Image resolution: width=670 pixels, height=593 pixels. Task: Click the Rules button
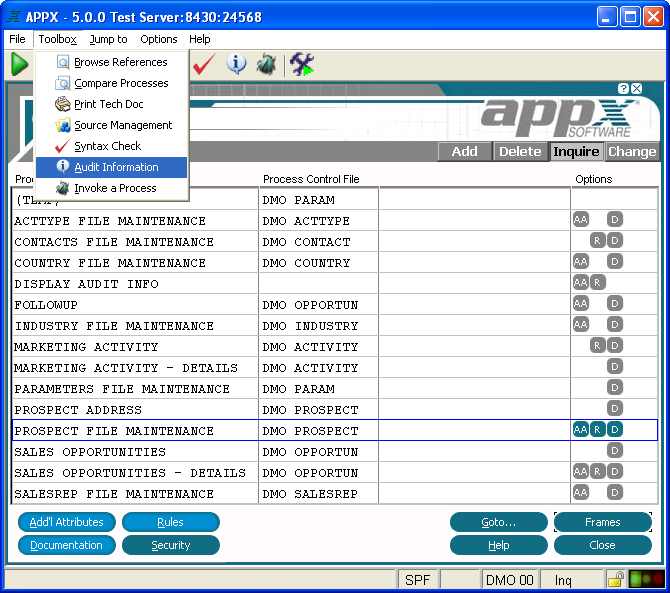coord(170,522)
